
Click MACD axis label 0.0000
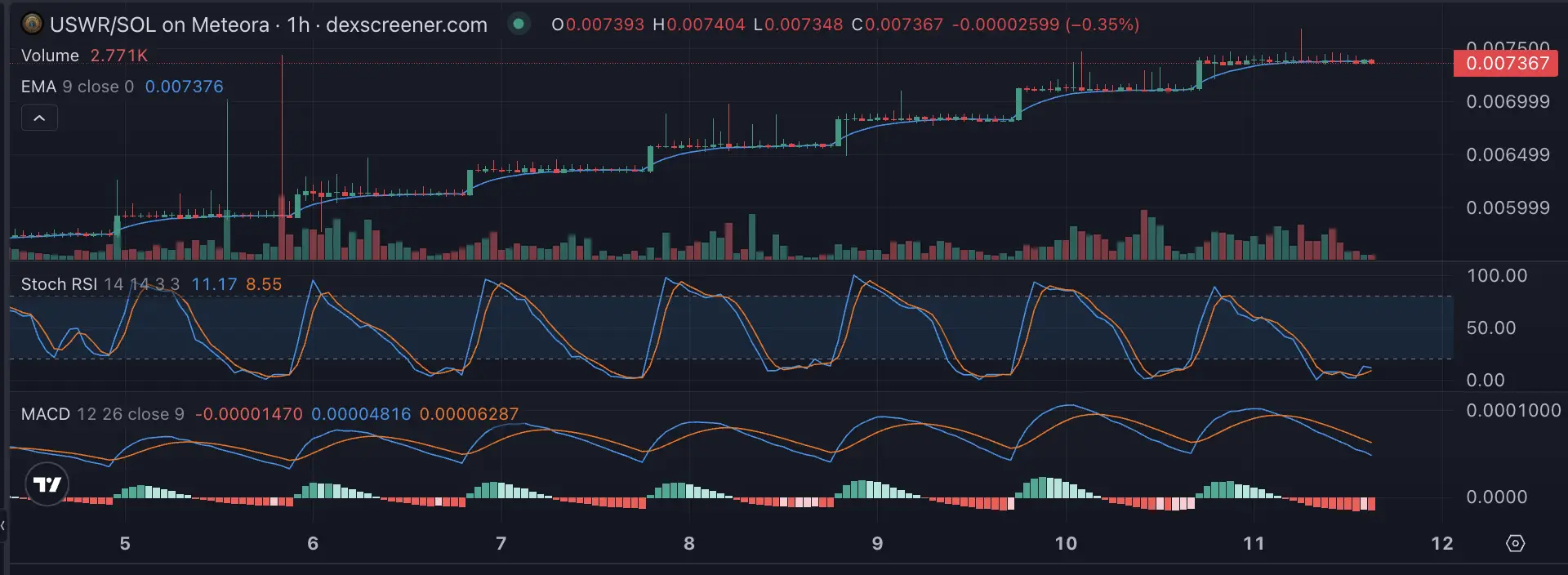(1496, 497)
